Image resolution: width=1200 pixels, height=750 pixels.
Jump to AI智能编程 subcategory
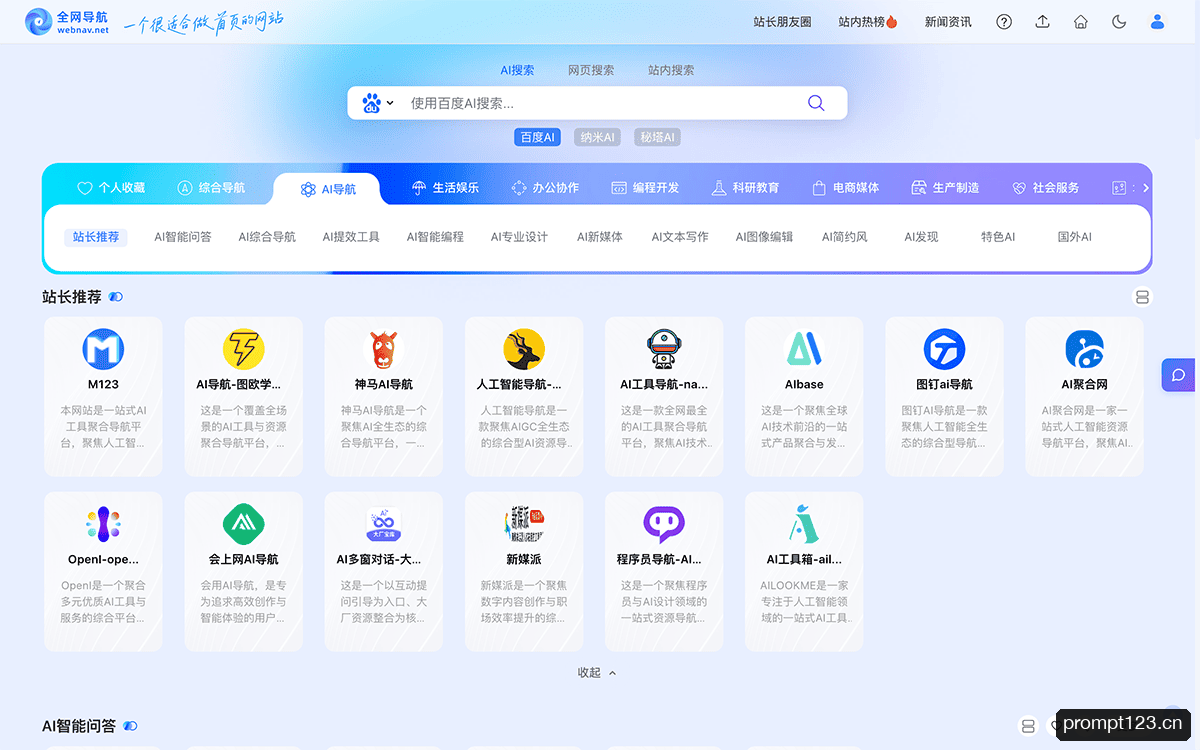(x=435, y=237)
